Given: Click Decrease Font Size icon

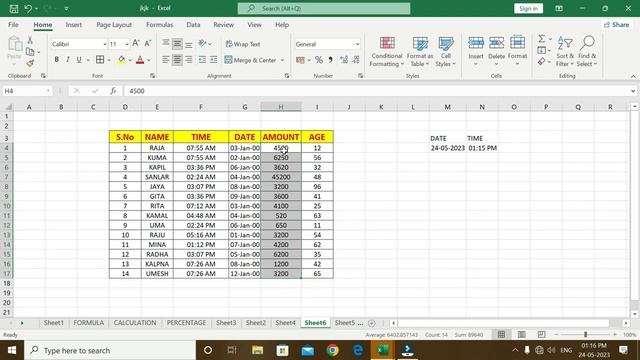Looking at the screenshot, I should point(148,43).
